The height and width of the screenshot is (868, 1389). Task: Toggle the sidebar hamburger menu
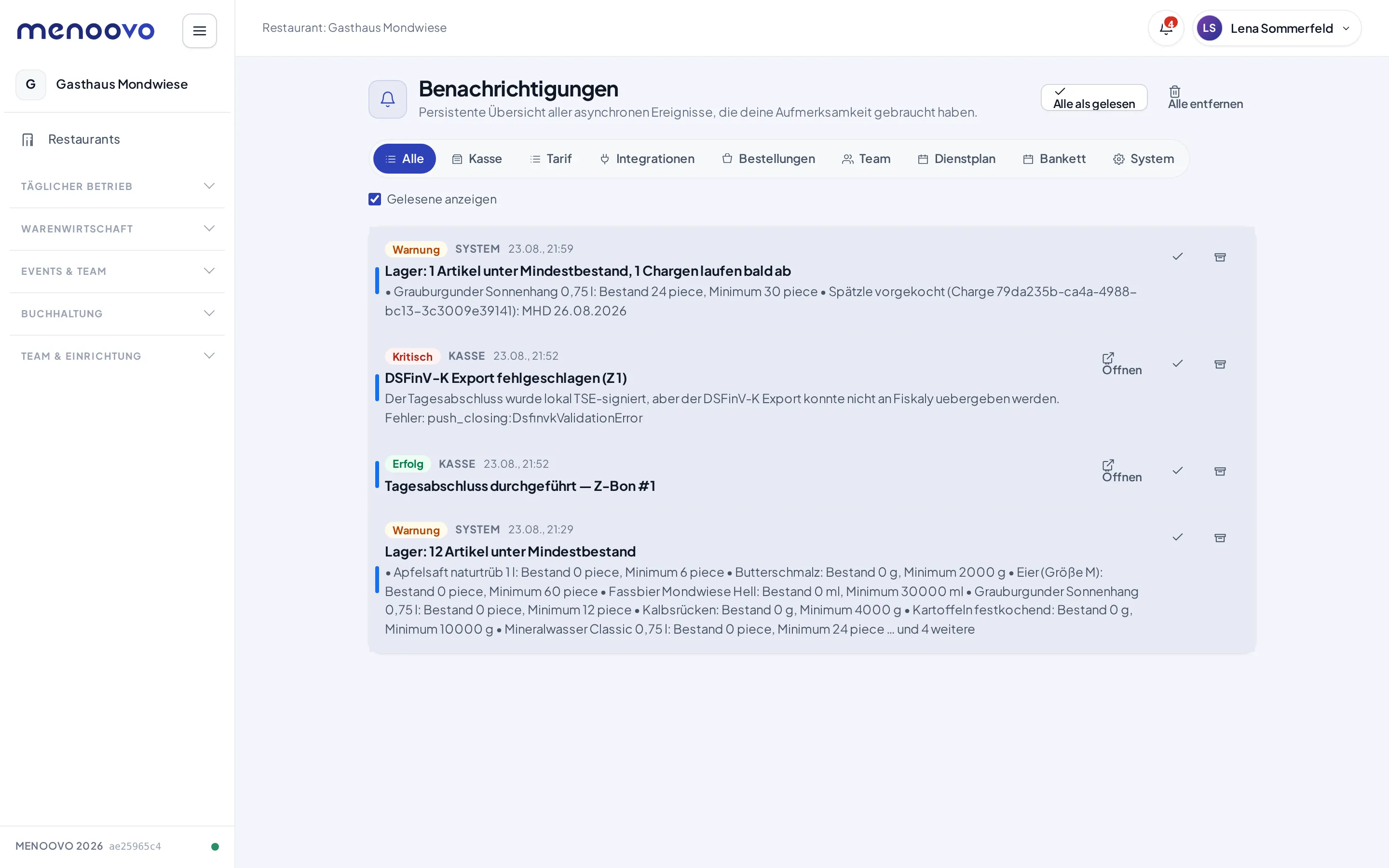click(199, 31)
